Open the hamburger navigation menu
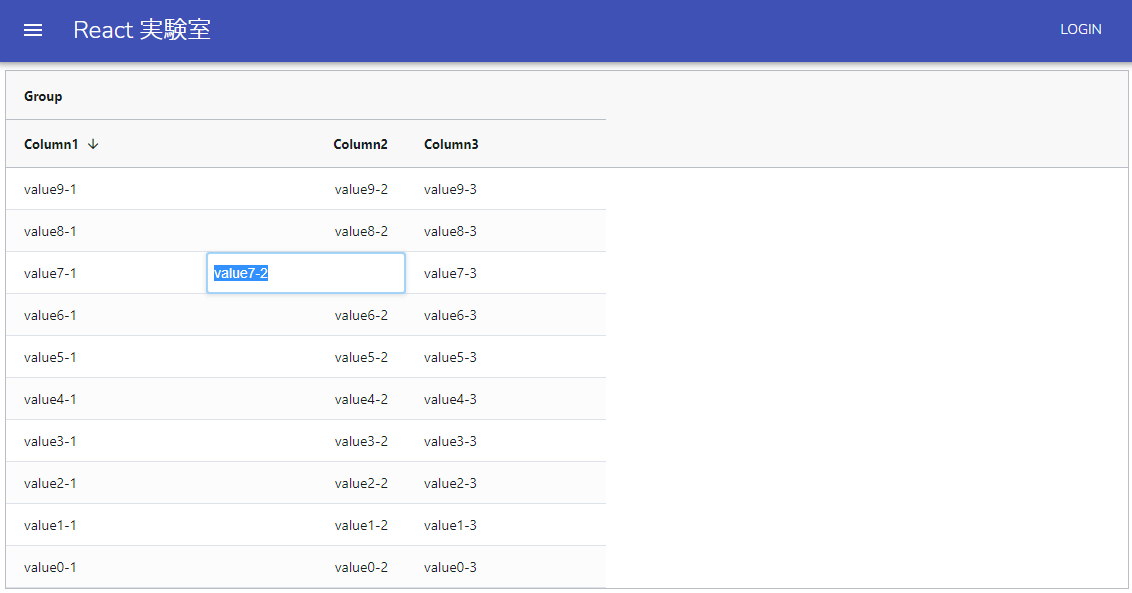This screenshot has width=1132, height=593. point(33,29)
